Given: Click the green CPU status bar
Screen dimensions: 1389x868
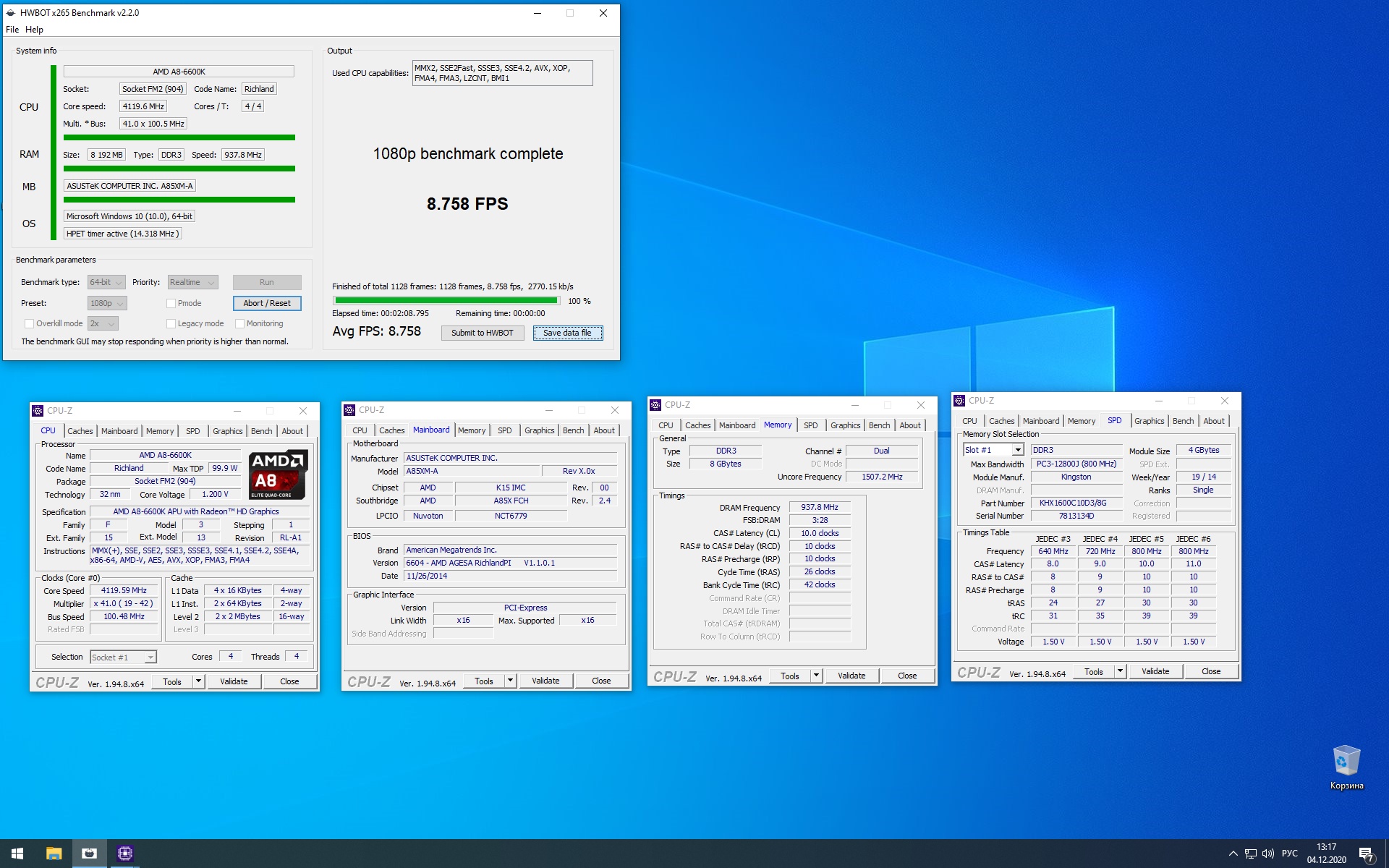Looking at the screenshot, I should (179, 137).
